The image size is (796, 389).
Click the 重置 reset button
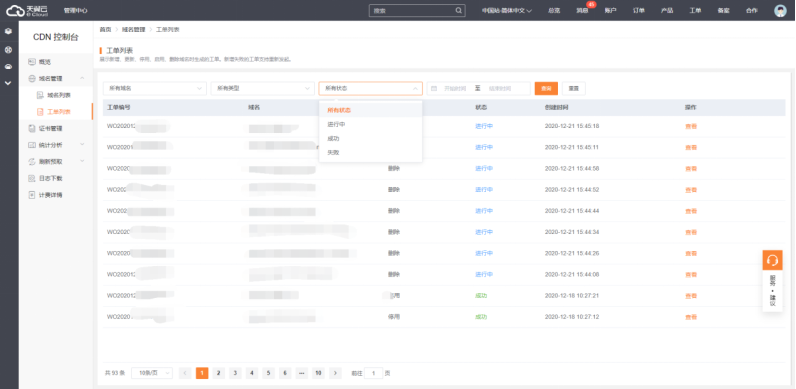point(574,88)
